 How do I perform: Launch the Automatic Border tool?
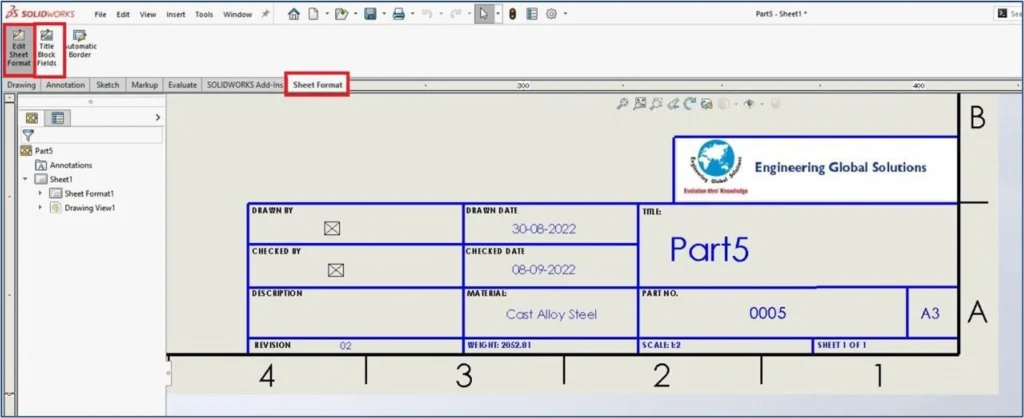(80, 44)
